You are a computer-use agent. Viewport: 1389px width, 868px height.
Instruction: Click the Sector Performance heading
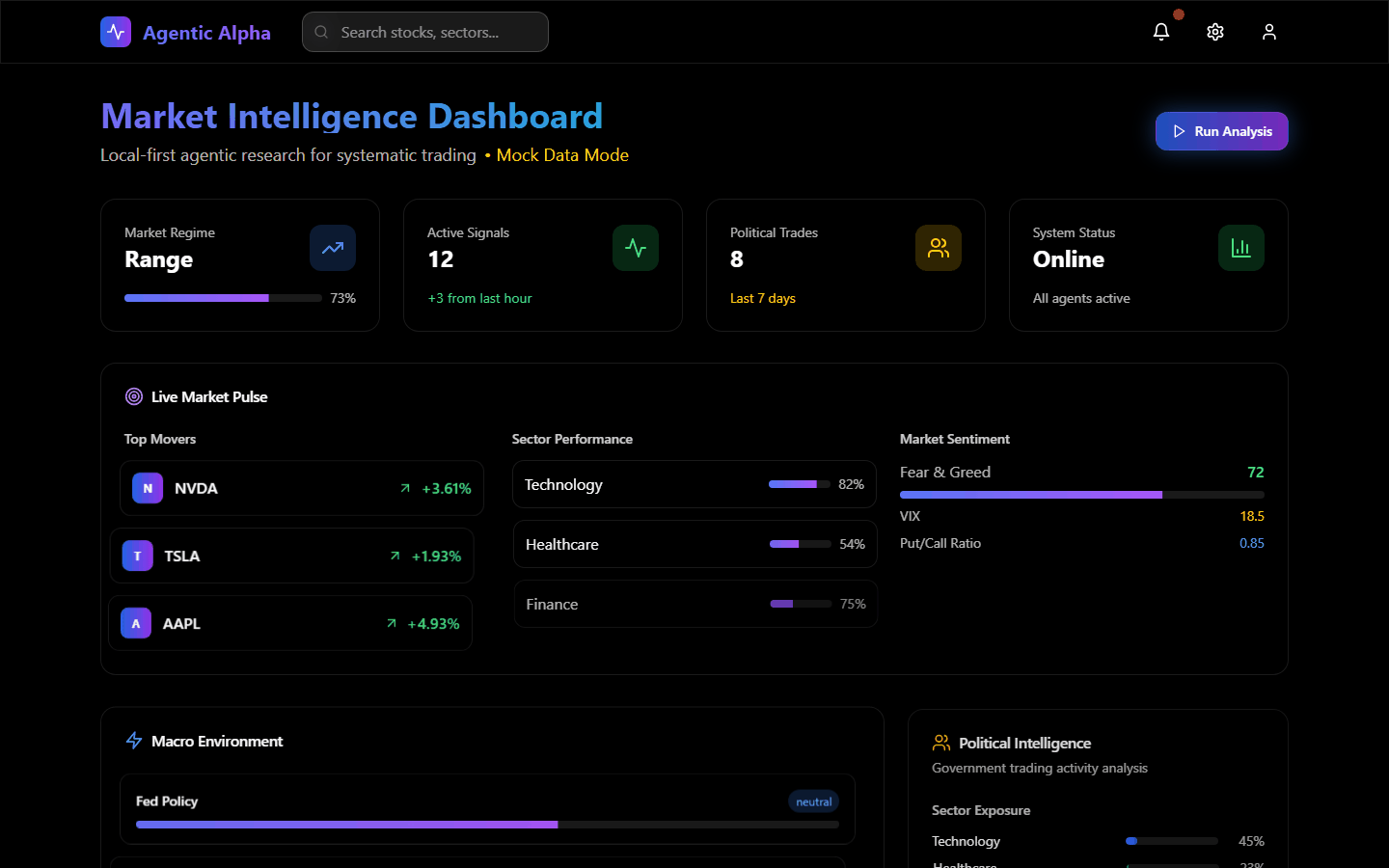click(572, 439)
